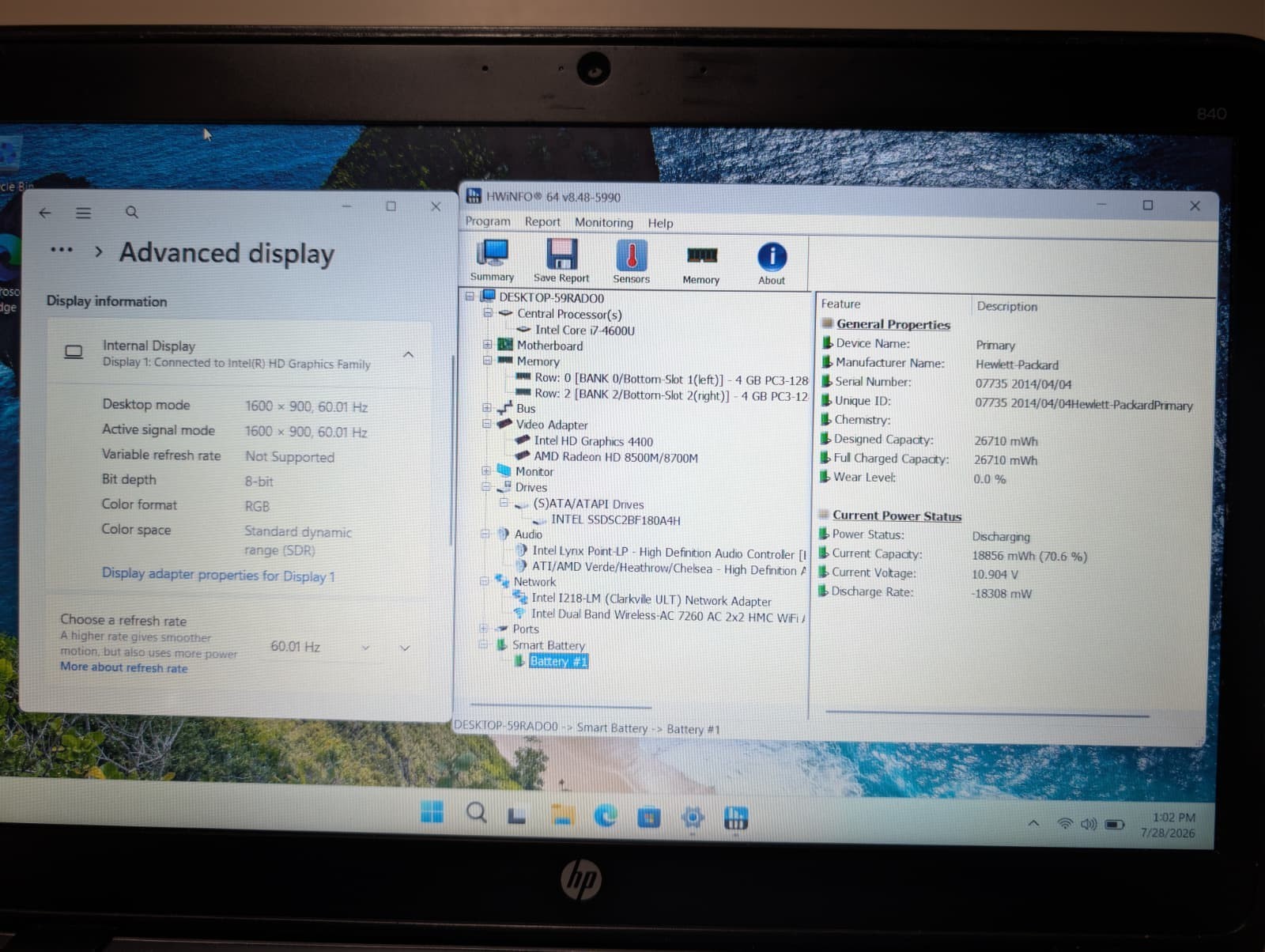
Task: Open the Settings hamburger navigation menu
Action: coord(83,213)
